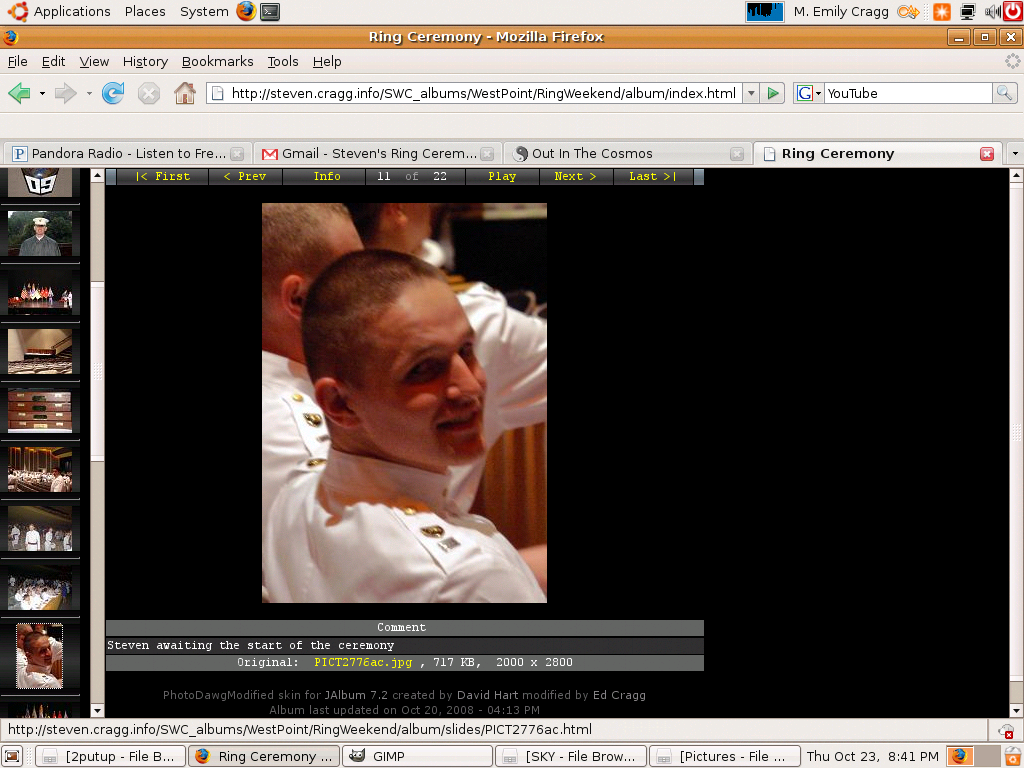Click the green Back arrow button
1024x768 pixels.
[x=20, y=93]
